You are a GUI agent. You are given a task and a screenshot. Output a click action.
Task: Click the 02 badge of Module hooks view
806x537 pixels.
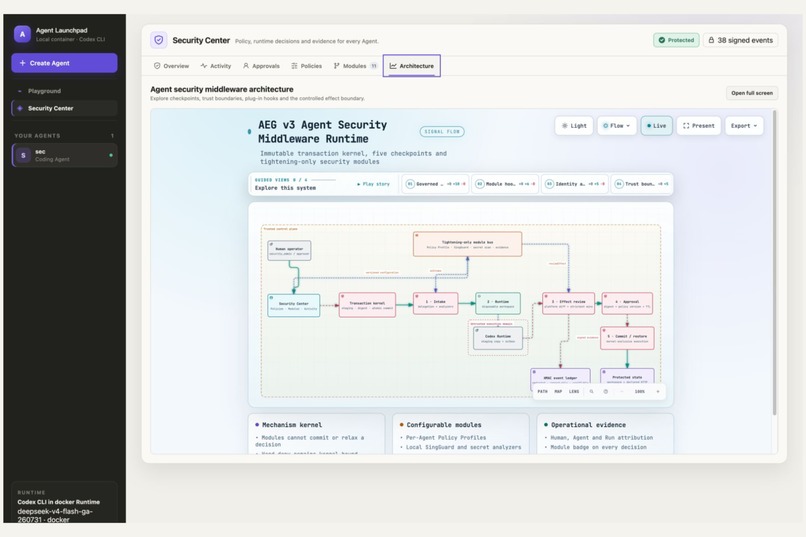[x=480, y=184]
